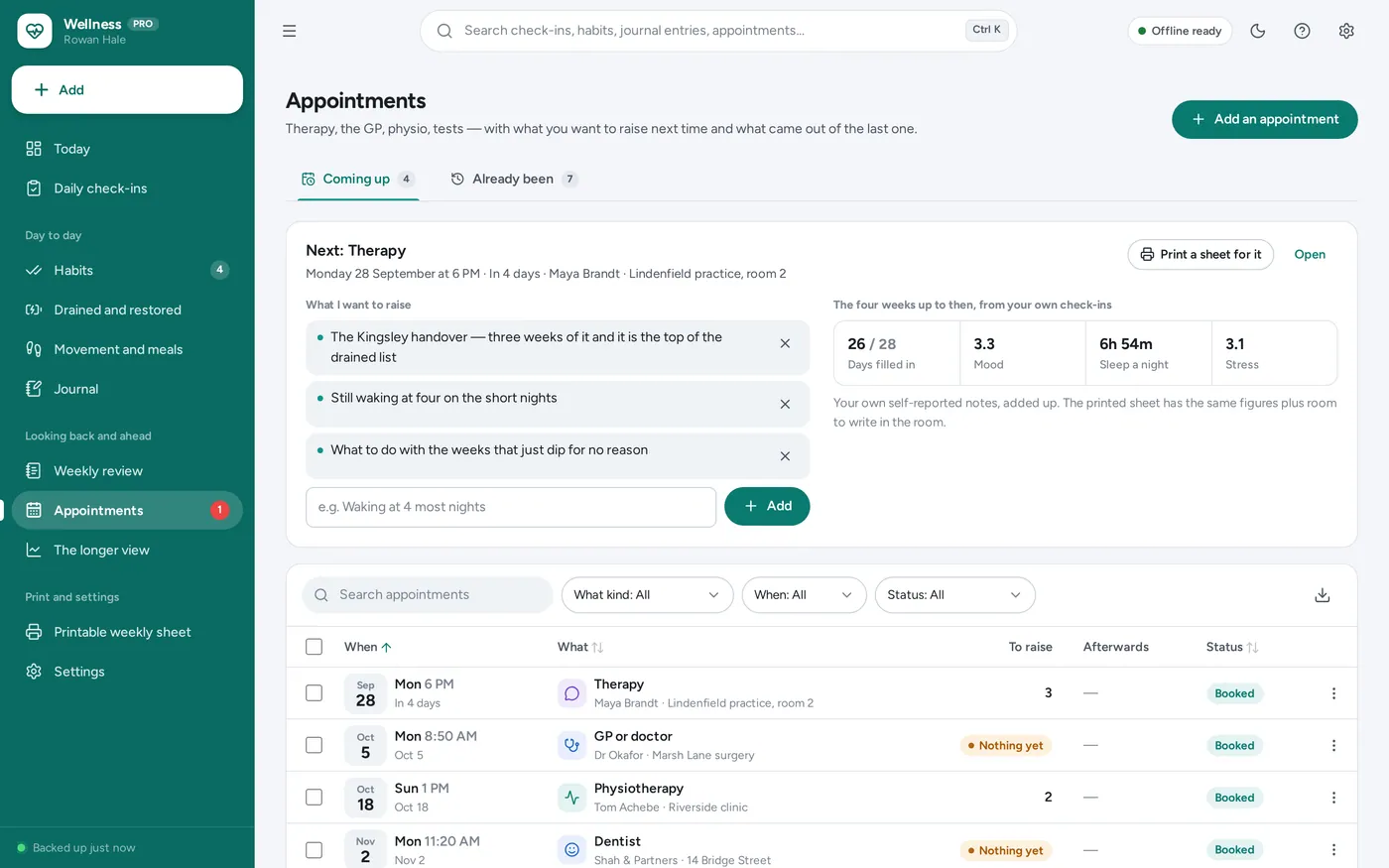Tick checkbox for Nov 2 Dentist row
Viewport: 1389px width, 868px height.
(x=315, y=850)
